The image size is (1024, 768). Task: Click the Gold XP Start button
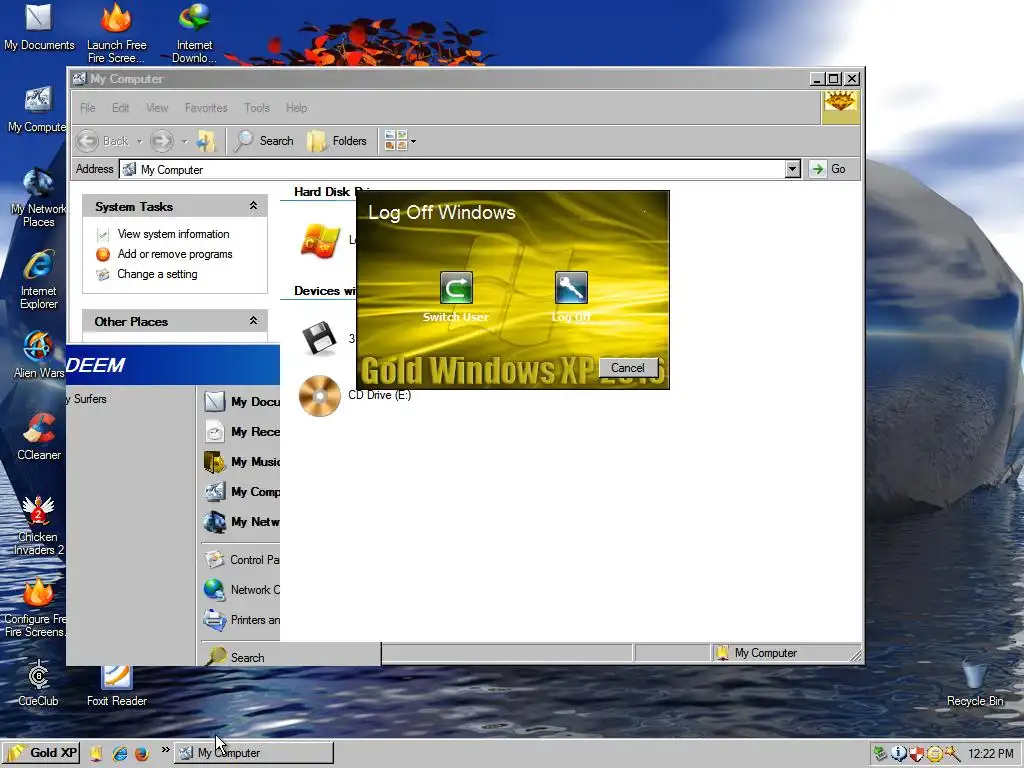coord(42,753)
